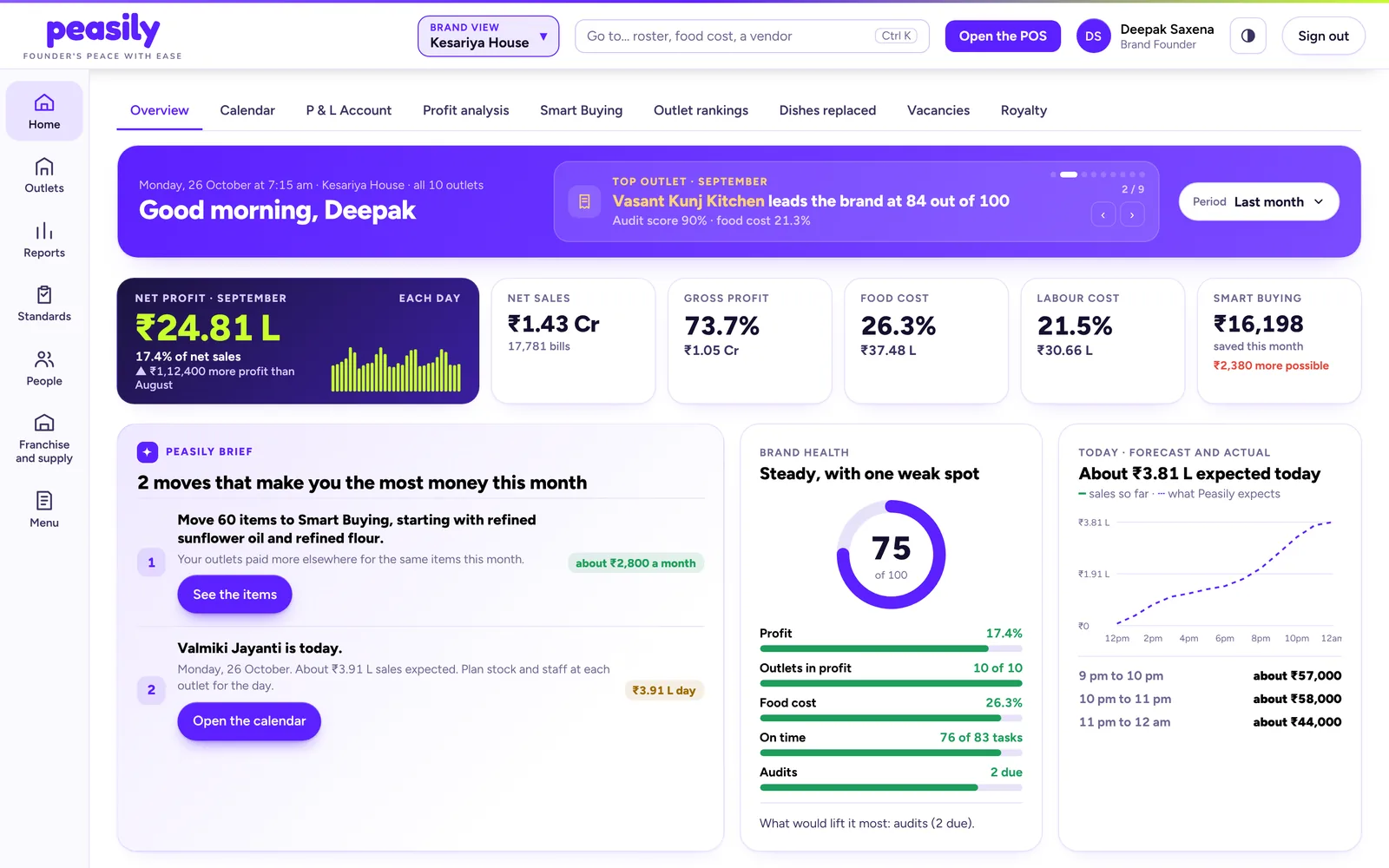Image resolution: width=1389 pixels, height=868 pixels.
Task: Click the active banner pagination dot
Action: tap(1069, 174)
